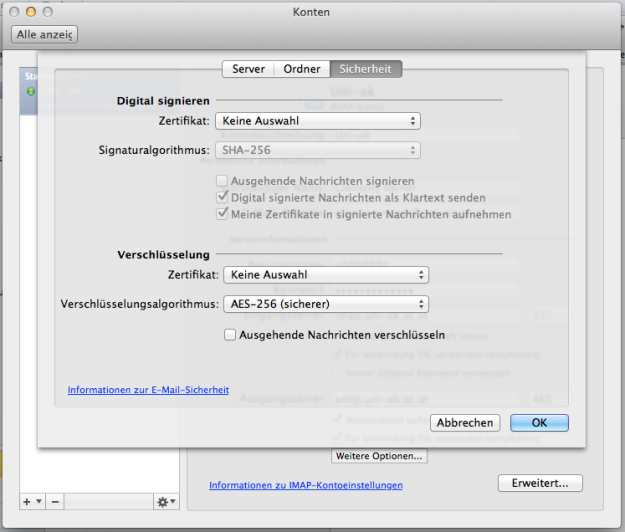Toggle Meine Zertifikate in signierte Nachrichten aufnehmen
This screenshot has width=625, height=532.
[x=222, y=214]
